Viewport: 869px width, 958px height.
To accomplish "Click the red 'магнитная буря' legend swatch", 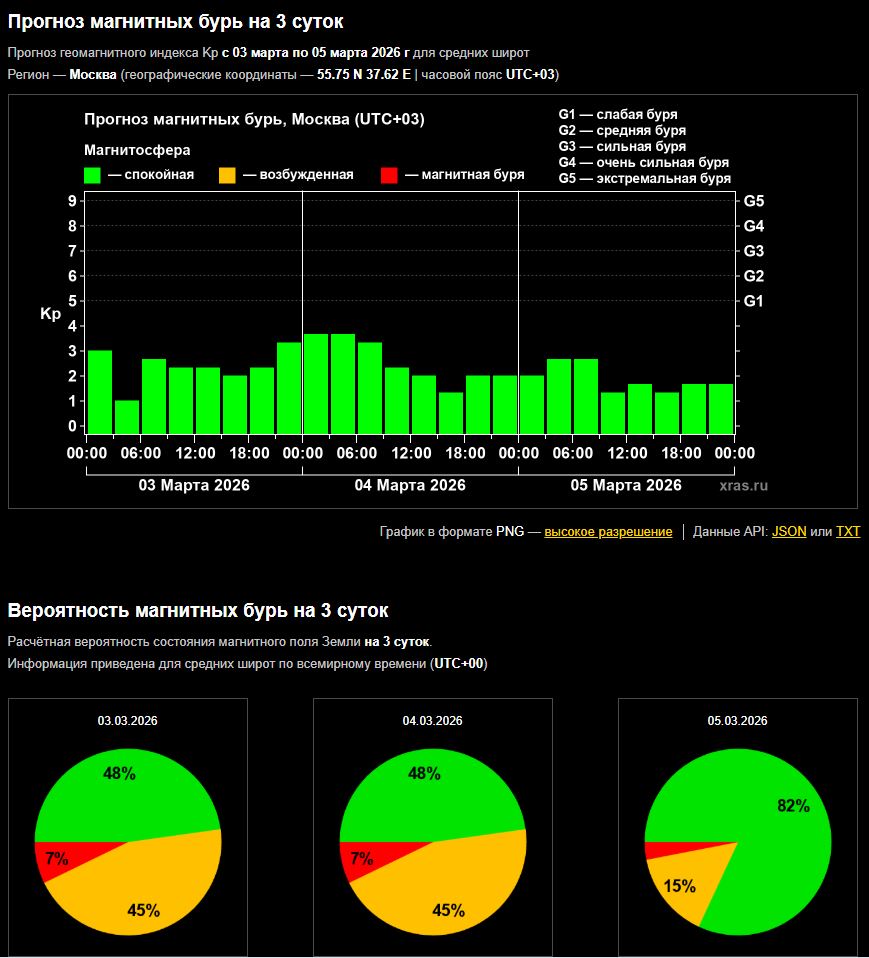I will [x=389, y=175].
